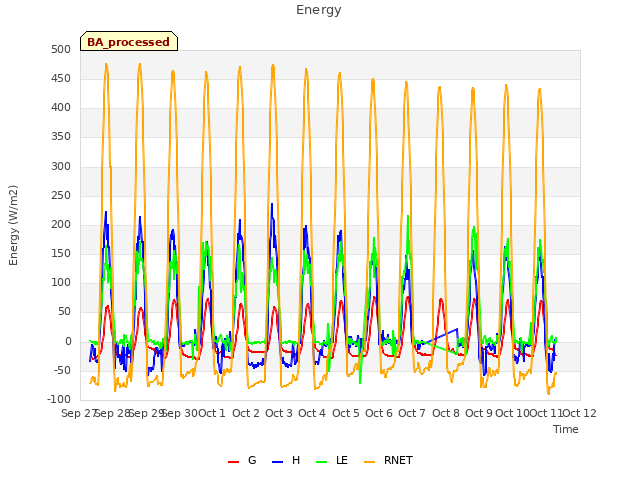Click the Oct 3 x-axis tick label
640x480 pixels.
tap(279, 413)
